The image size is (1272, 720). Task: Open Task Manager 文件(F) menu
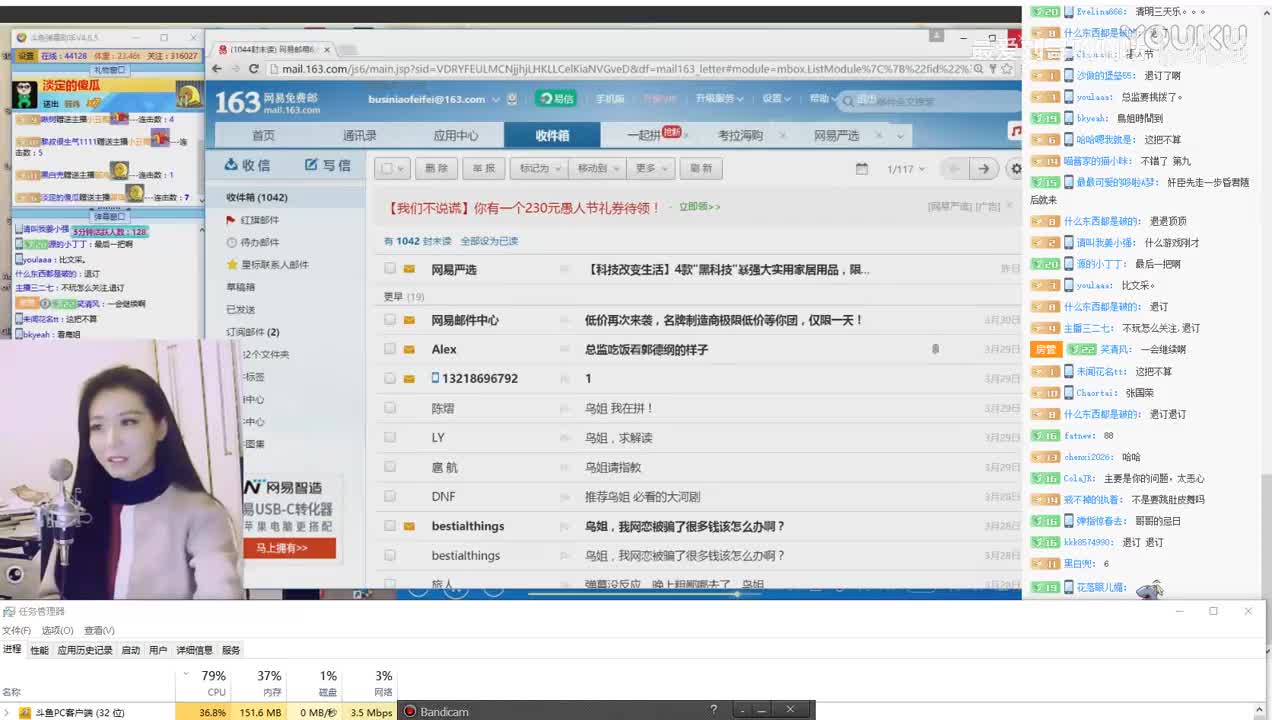[x=16, y=630]
